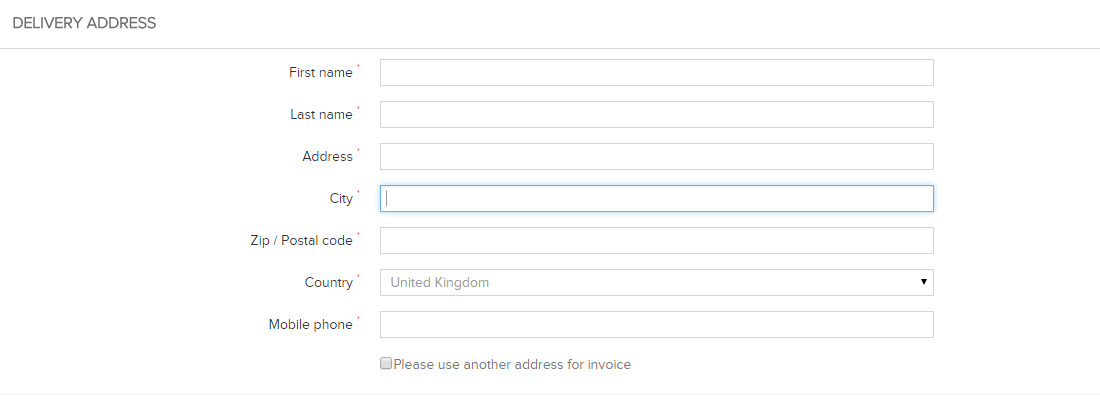
Task: Click the 'DELIVERY ADDRESS' section heading
Action: [84, 23]
